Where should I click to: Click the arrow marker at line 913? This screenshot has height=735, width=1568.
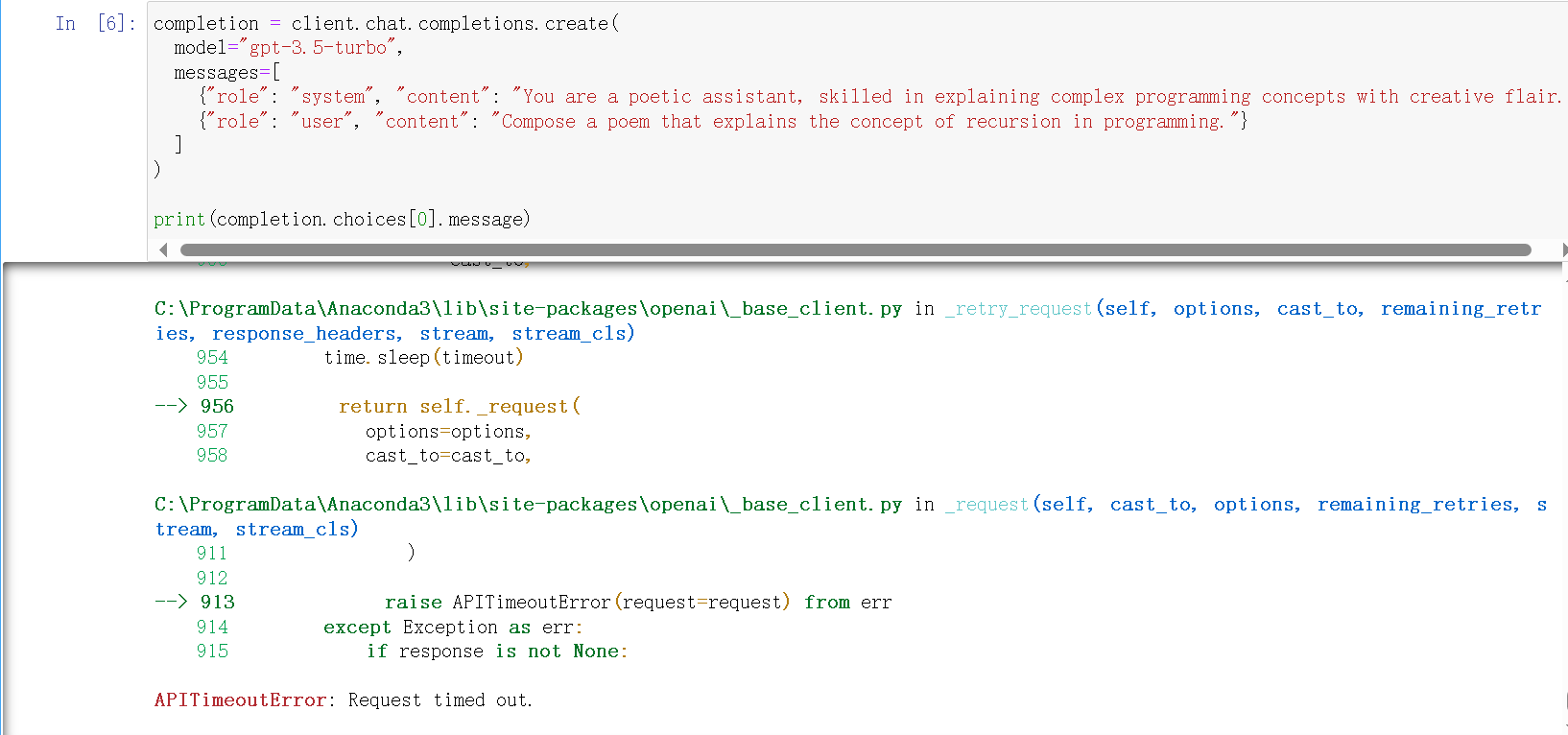point(171,603)
